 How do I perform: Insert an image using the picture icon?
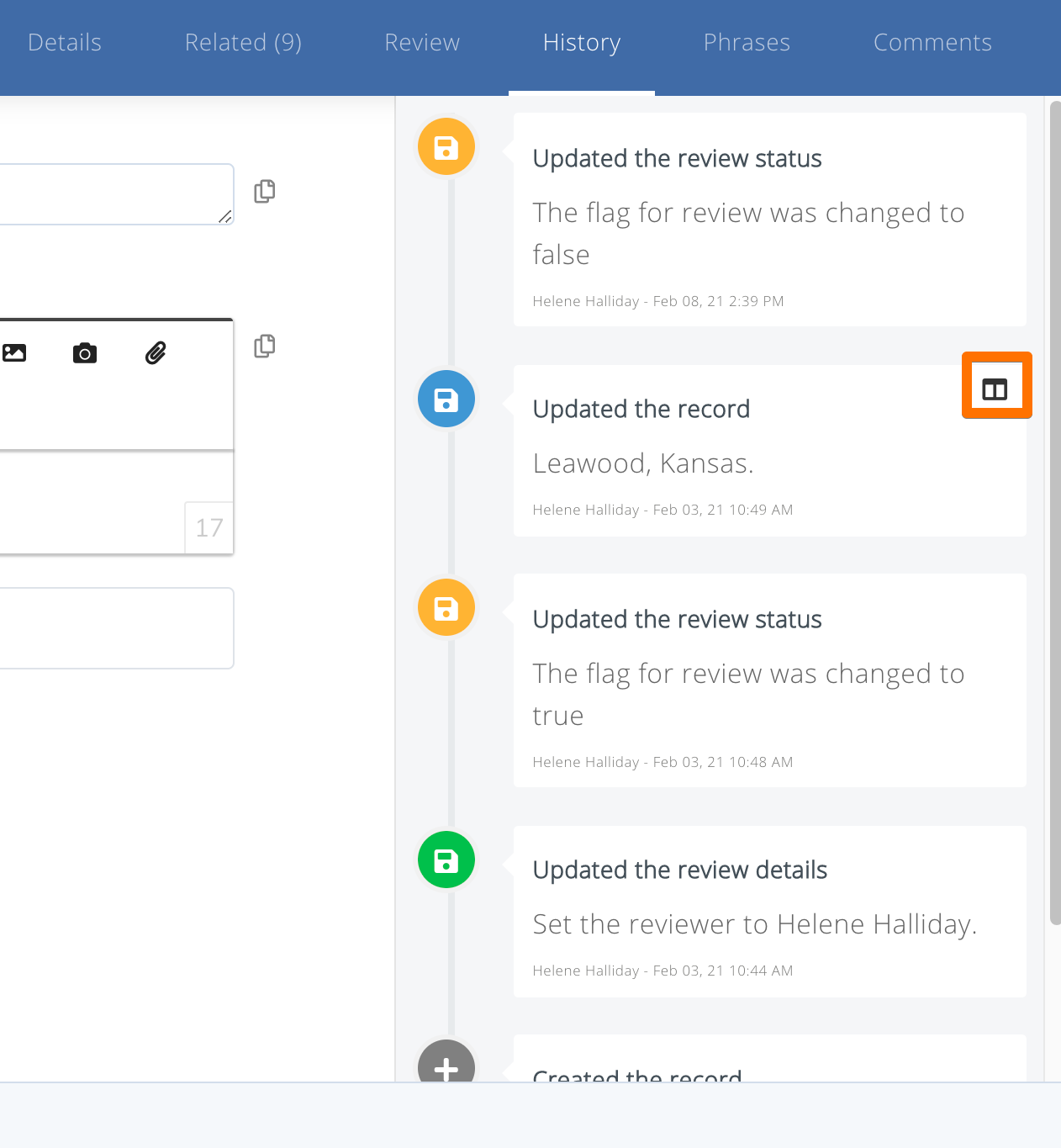(x=14, y=353)
